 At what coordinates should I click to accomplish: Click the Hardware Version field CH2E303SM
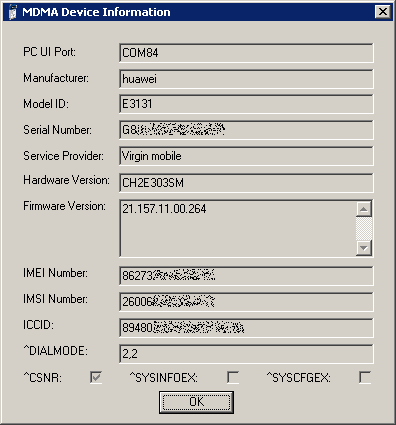click(x=246, y=183)
